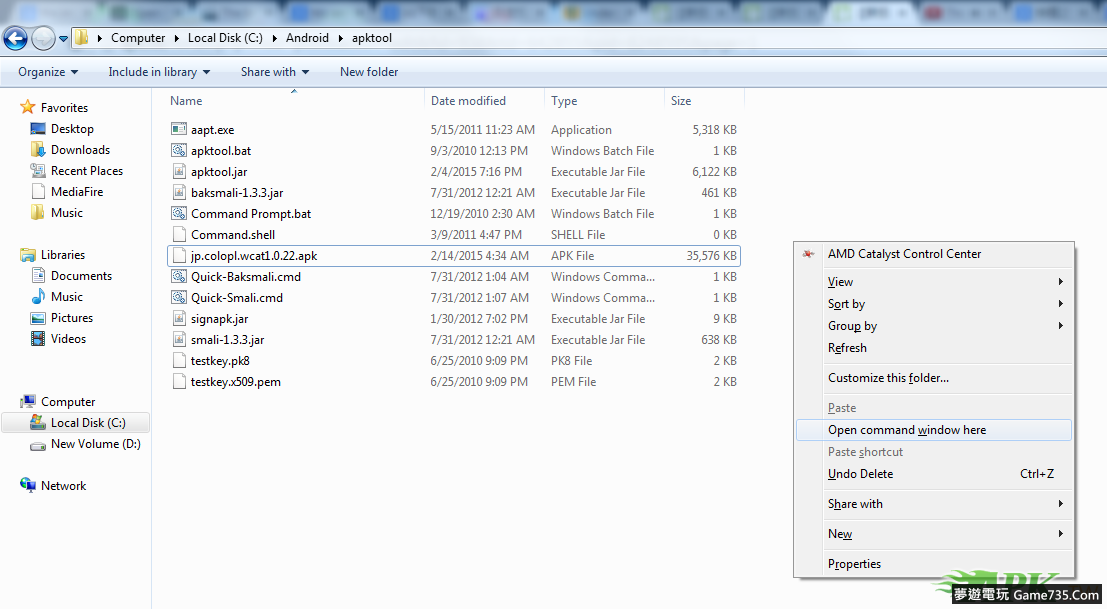Image resolution: width=1107 pixels, height=609 pixels.
Task: Sort files by Date modified column
Action: click(x=468, y=101)
